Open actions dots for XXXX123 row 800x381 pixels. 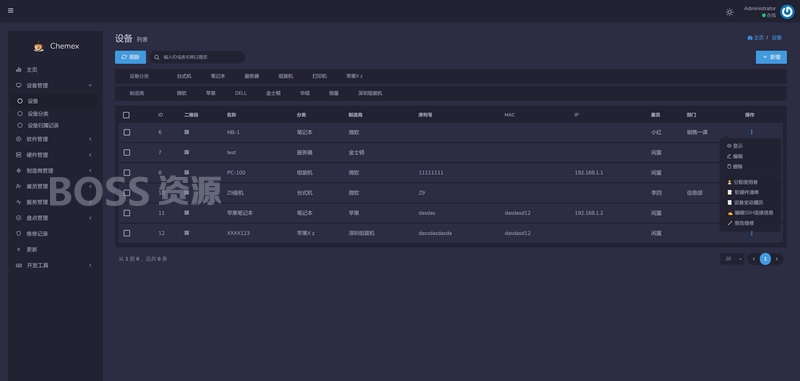pyautogui.click(x=752, y=233)
